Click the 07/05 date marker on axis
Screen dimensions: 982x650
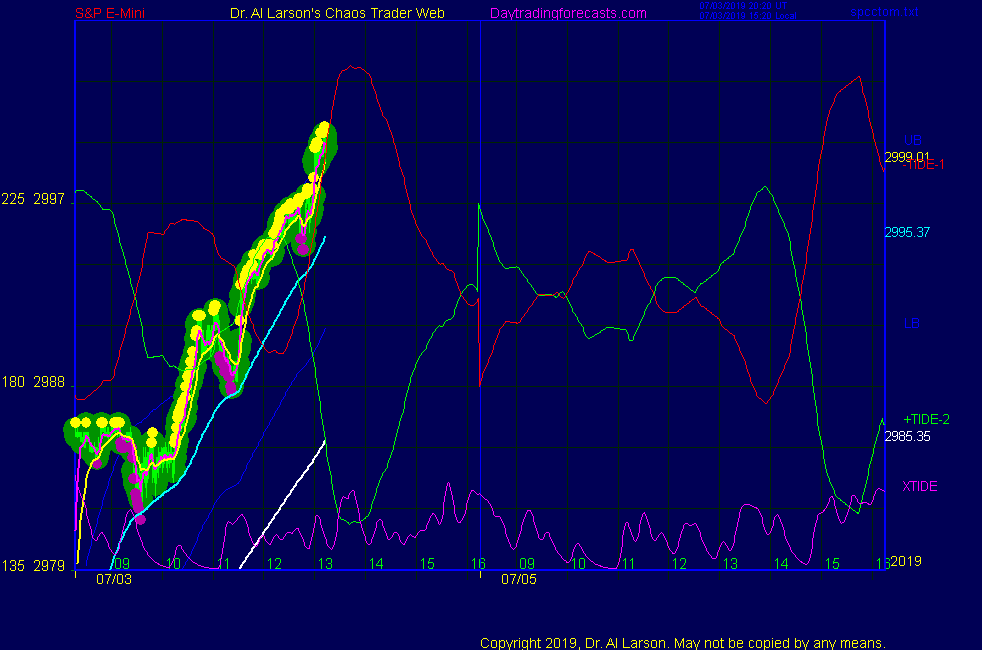pos(518,579)
